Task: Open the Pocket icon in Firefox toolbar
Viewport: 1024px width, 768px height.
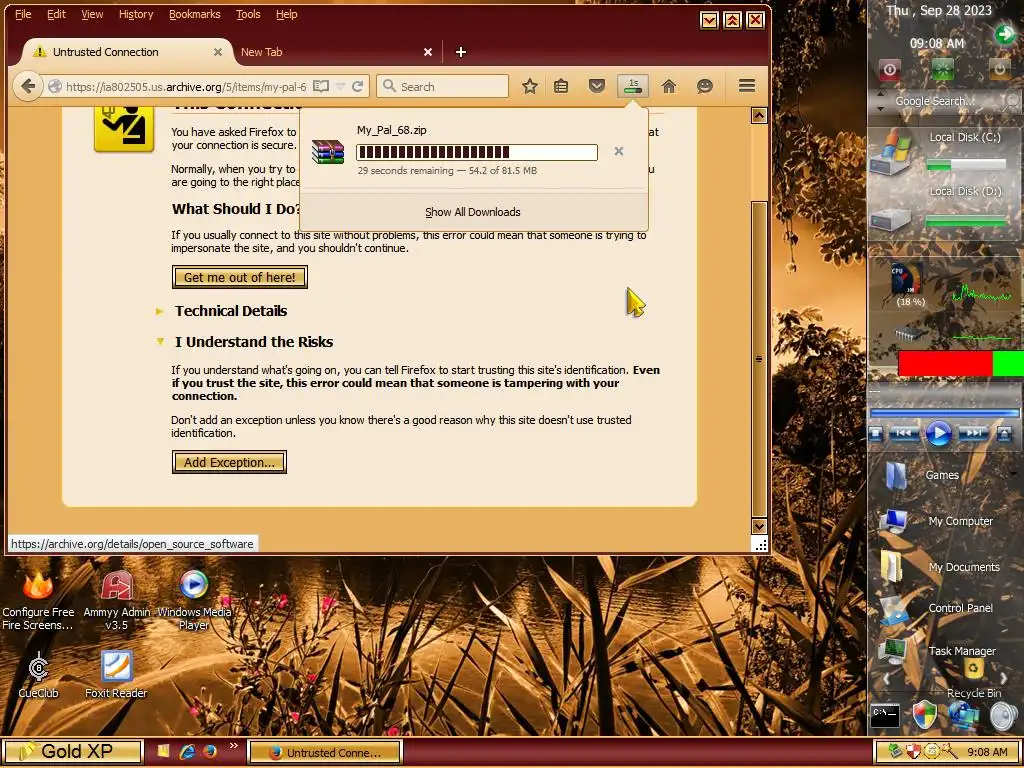Action: (596, 86)
